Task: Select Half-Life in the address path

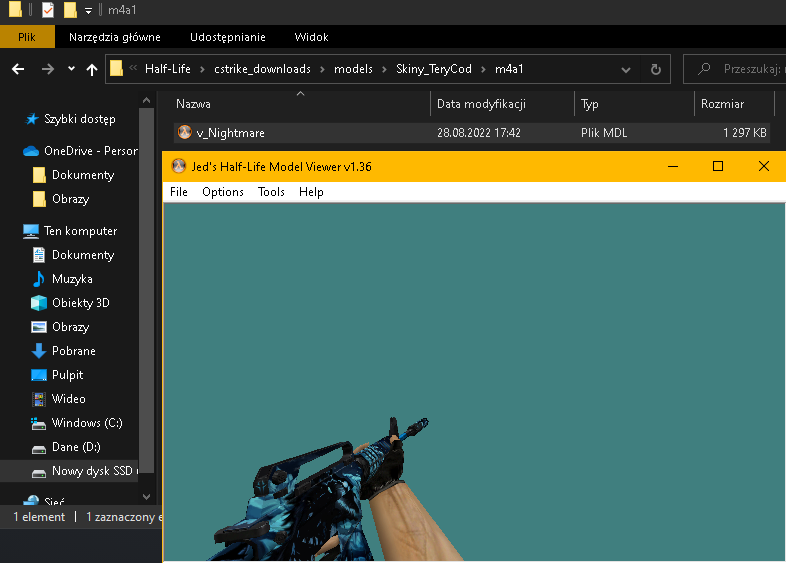Action: (x=167, y=69)
